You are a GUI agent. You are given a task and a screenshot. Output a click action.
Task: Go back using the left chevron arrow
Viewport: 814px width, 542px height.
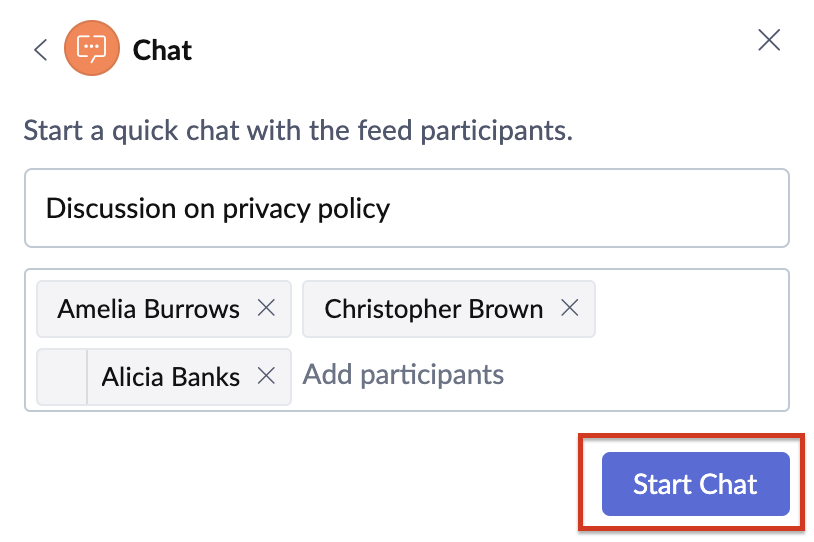[x=40, y=50]
